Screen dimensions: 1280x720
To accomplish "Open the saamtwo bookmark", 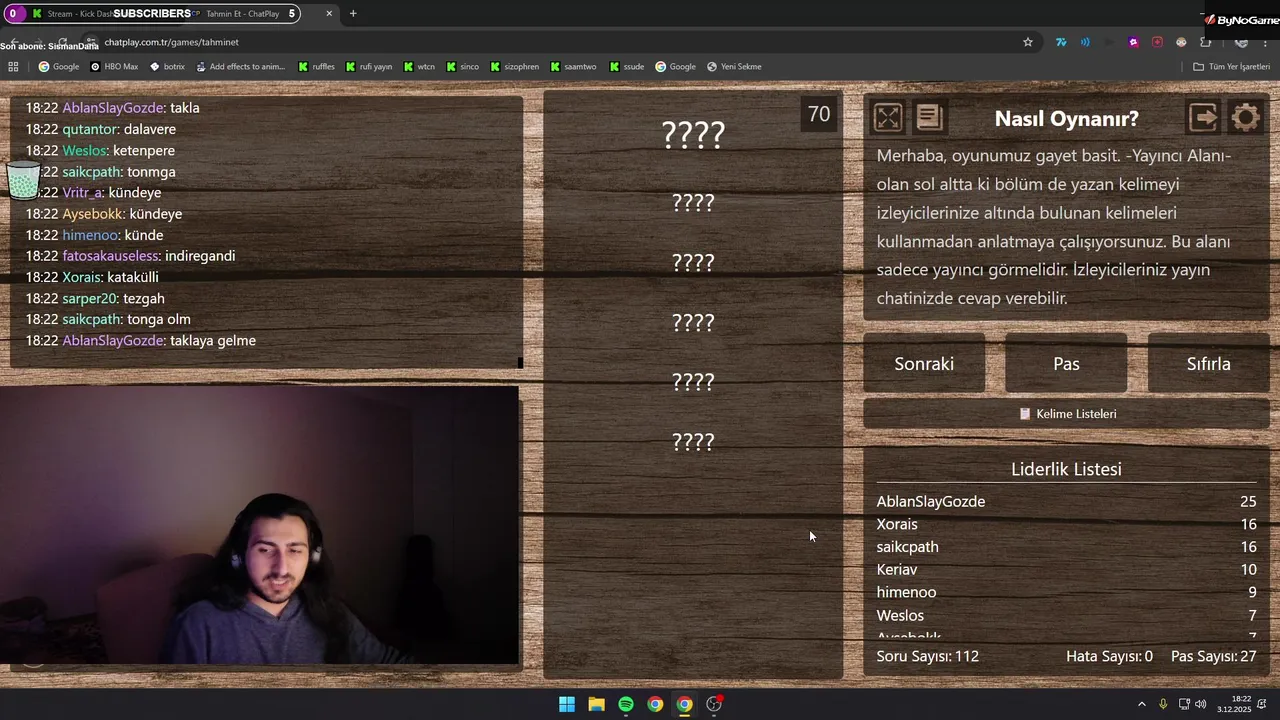I will 572,67.
